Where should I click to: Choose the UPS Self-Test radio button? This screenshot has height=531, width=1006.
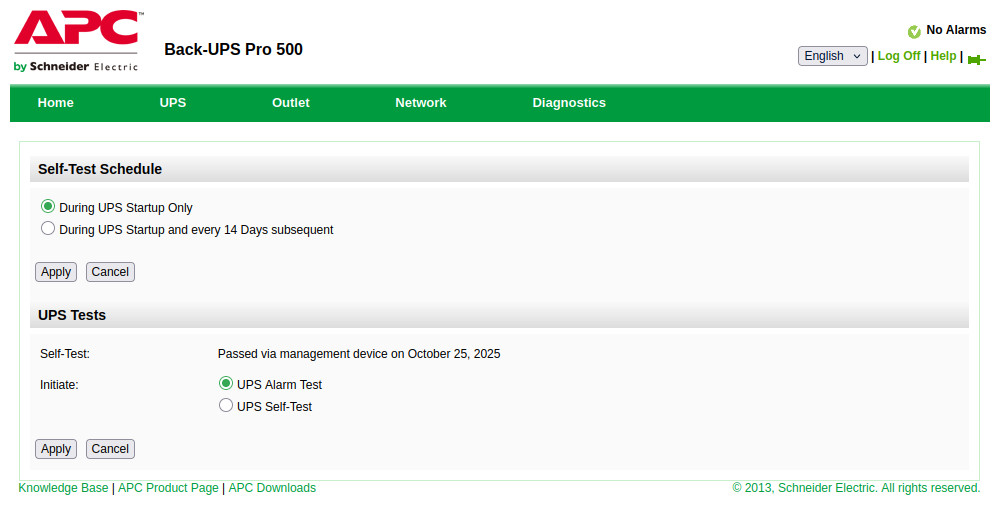click(226, 406)
